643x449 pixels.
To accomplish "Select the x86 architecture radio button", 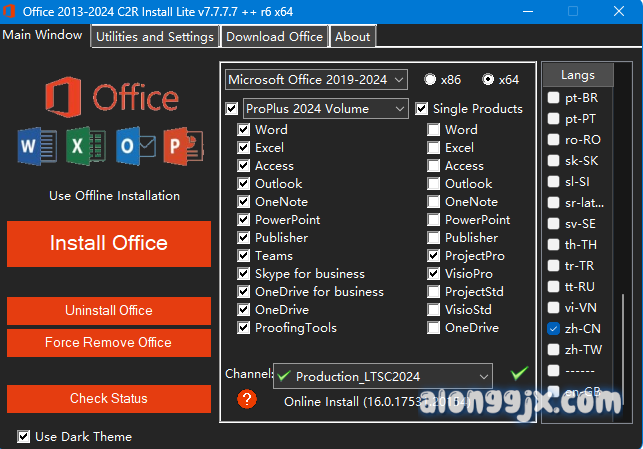I will (430, 80).
